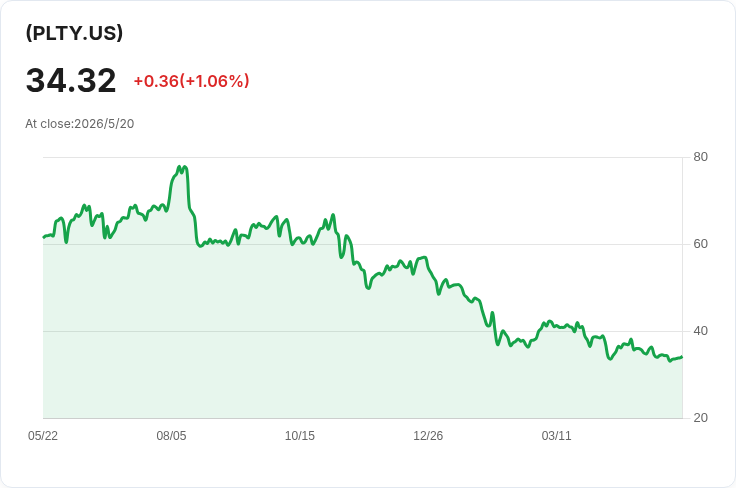Click the 60 price axis label

(x=700, y=244)
